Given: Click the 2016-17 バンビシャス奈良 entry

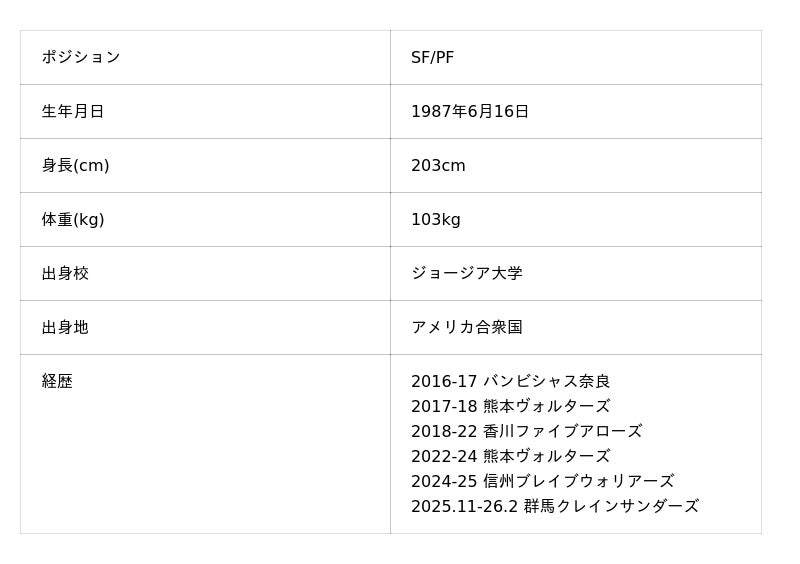Looking at the screenshot, I should point(510,382).
